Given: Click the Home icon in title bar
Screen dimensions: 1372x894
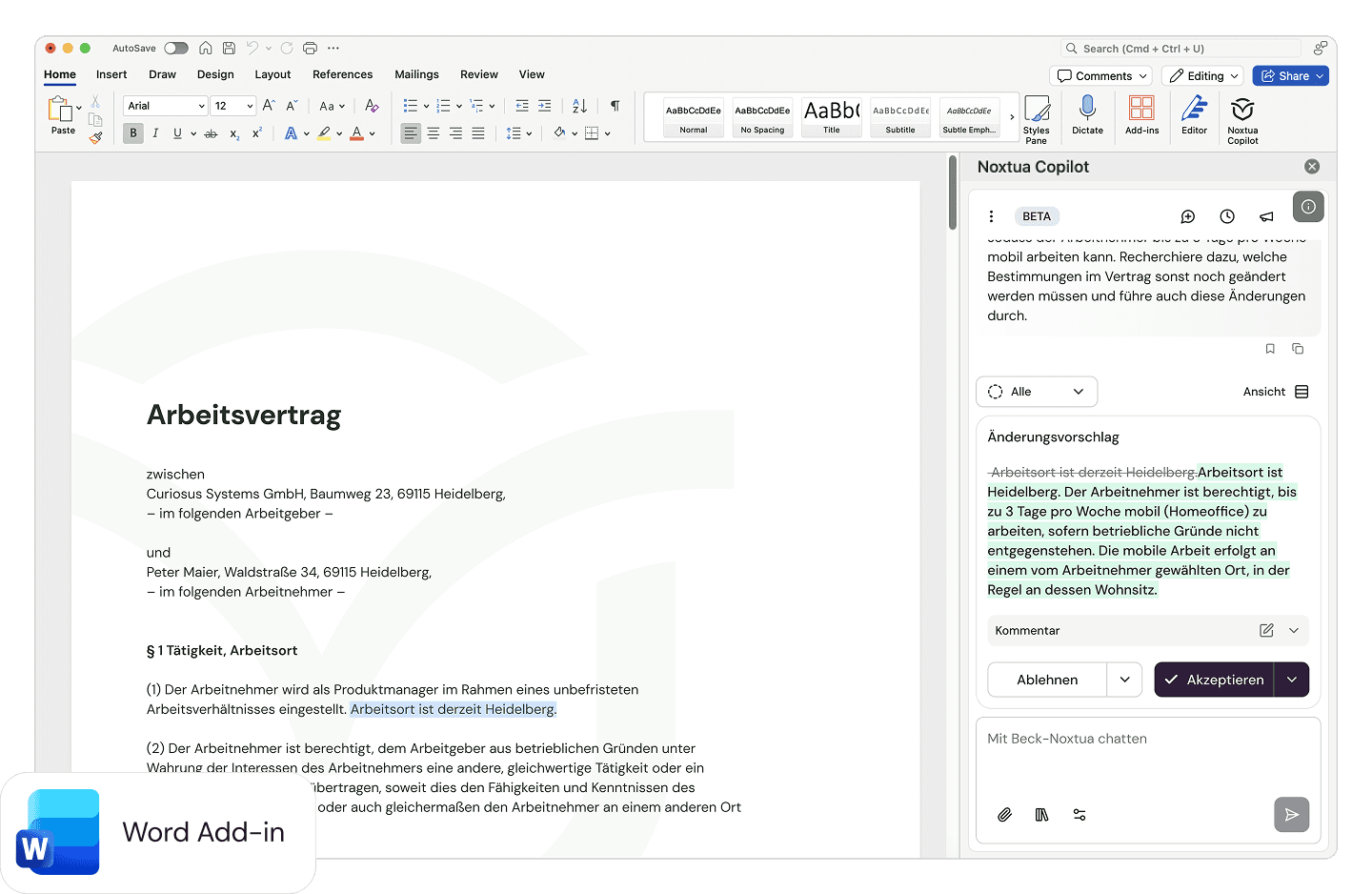Looking at the screenshot, I should point(205,48).
